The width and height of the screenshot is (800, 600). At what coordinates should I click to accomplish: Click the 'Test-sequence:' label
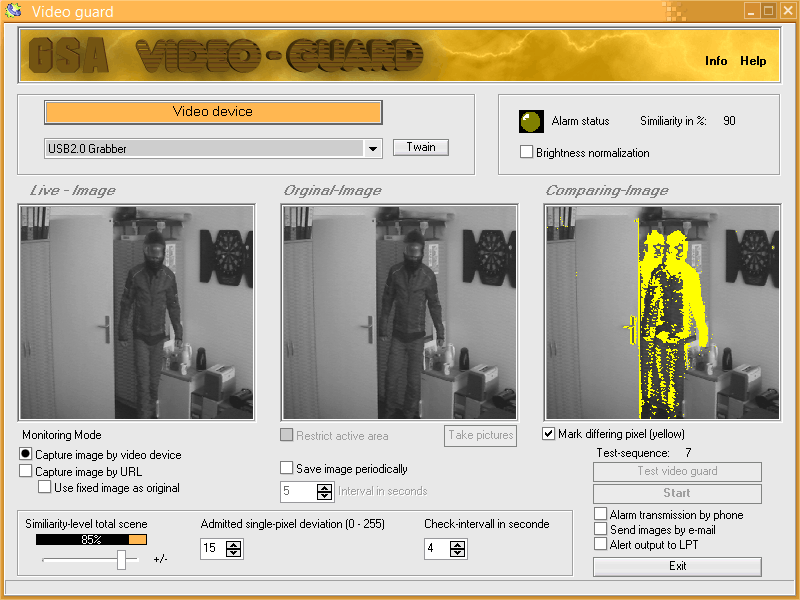coord(633,453)
